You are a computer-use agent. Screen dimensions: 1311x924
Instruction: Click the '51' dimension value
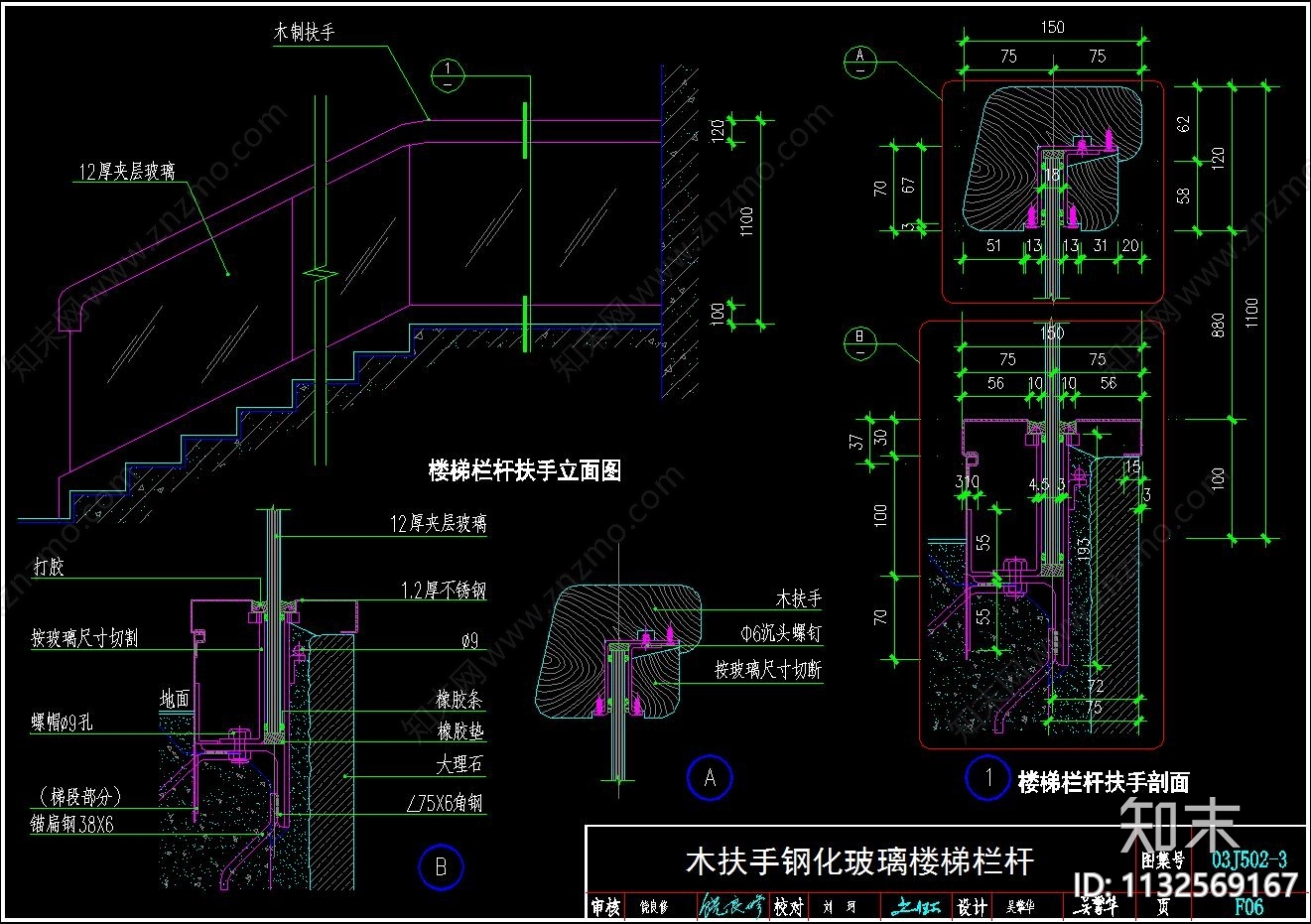click(994, 245)
